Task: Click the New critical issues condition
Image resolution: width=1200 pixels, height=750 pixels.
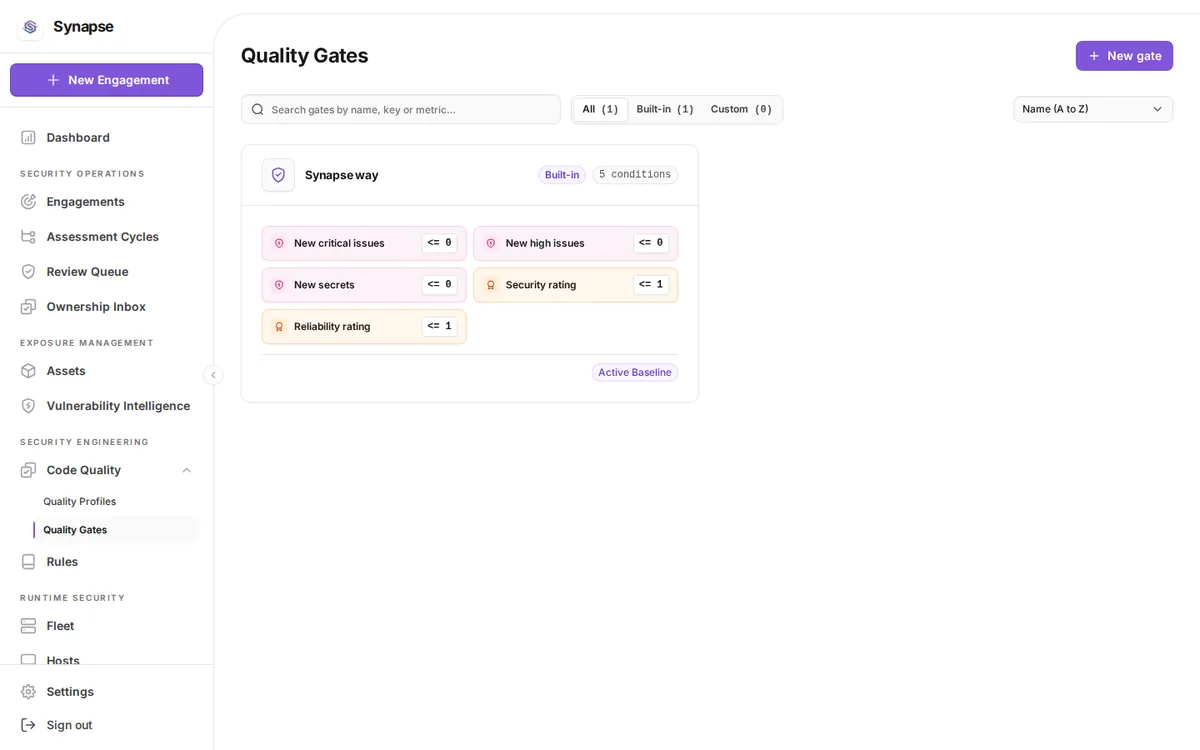Action: coord(364,243)
